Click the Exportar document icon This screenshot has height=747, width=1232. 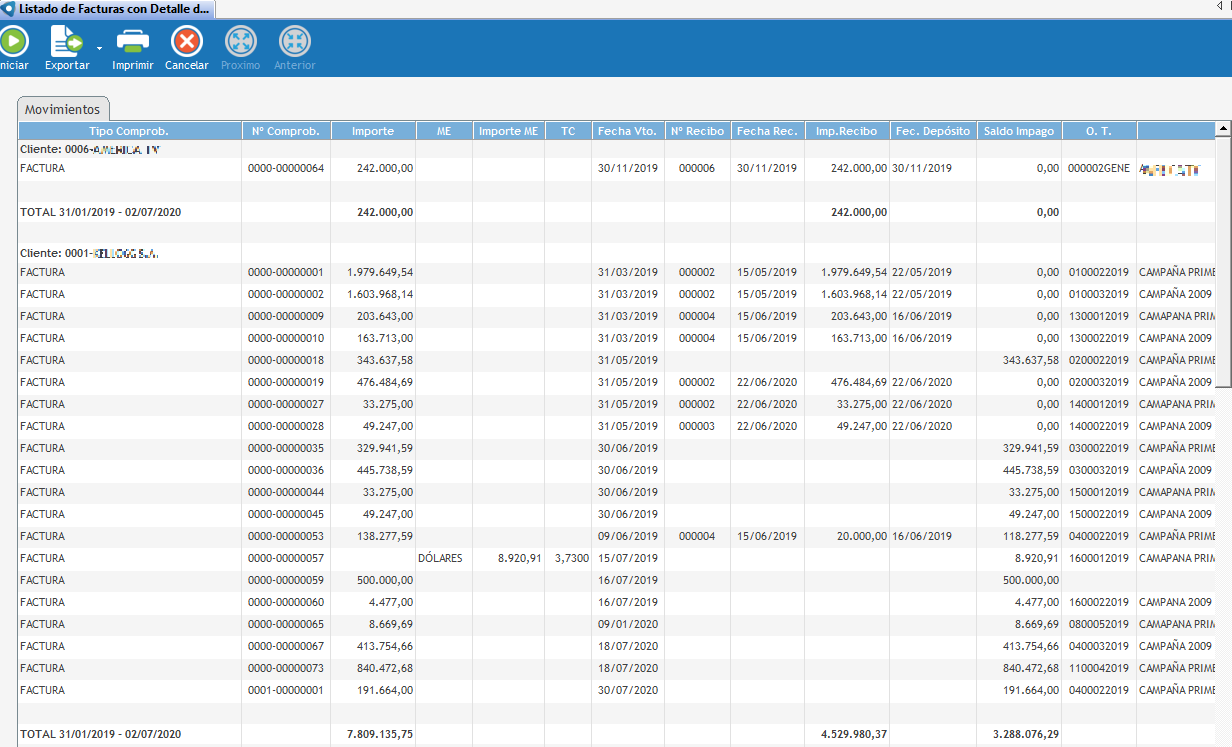coord(66,42)
